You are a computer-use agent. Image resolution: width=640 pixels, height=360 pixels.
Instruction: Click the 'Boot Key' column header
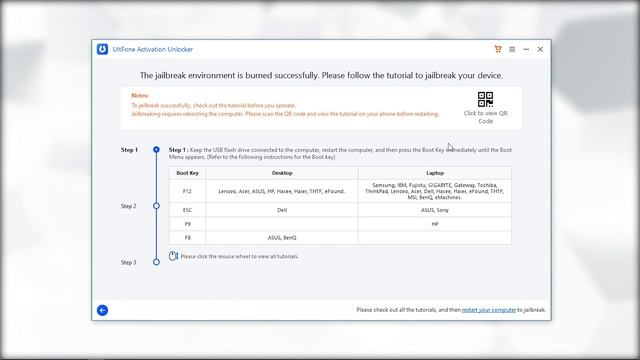[187, 173]
